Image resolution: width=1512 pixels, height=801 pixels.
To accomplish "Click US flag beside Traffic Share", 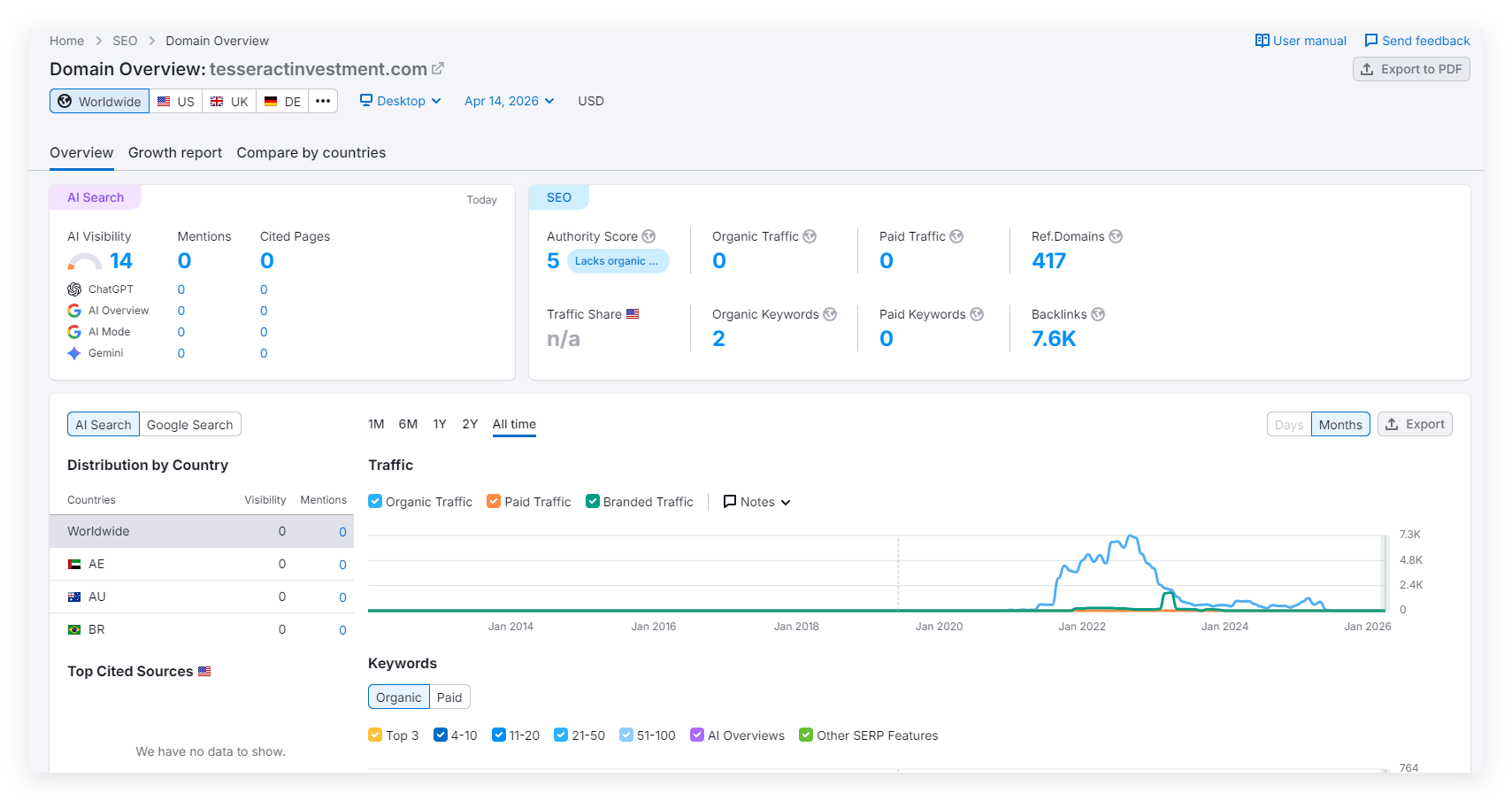I will click(x=633, y=314).
